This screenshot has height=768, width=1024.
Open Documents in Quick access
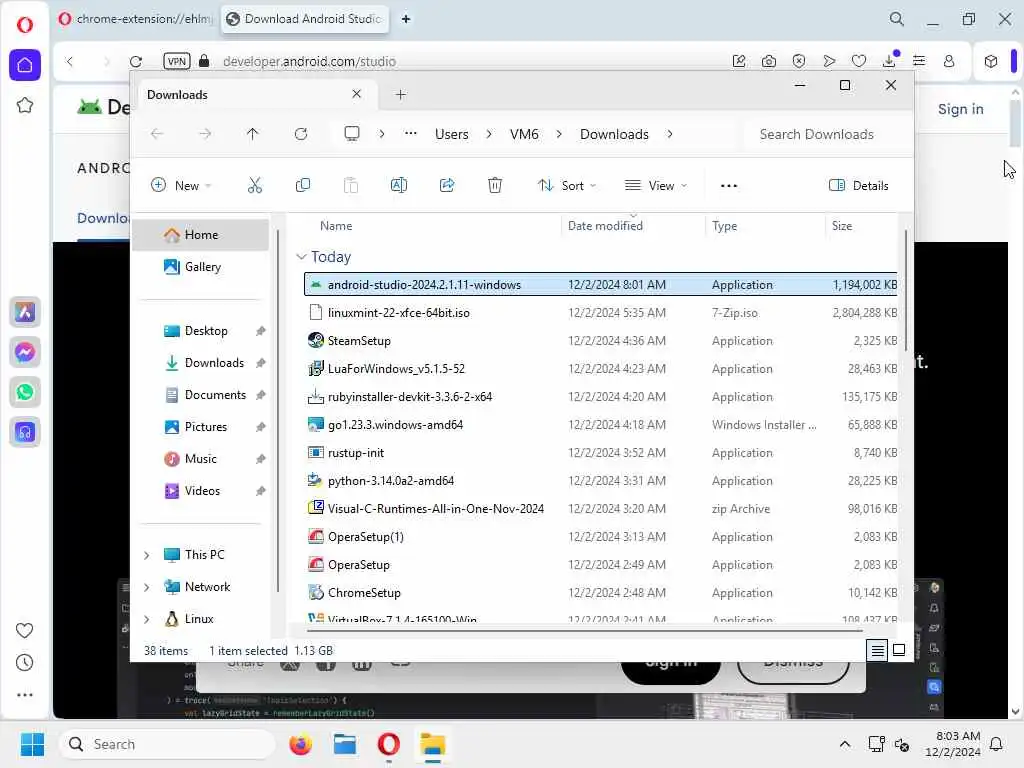(215, 394)
